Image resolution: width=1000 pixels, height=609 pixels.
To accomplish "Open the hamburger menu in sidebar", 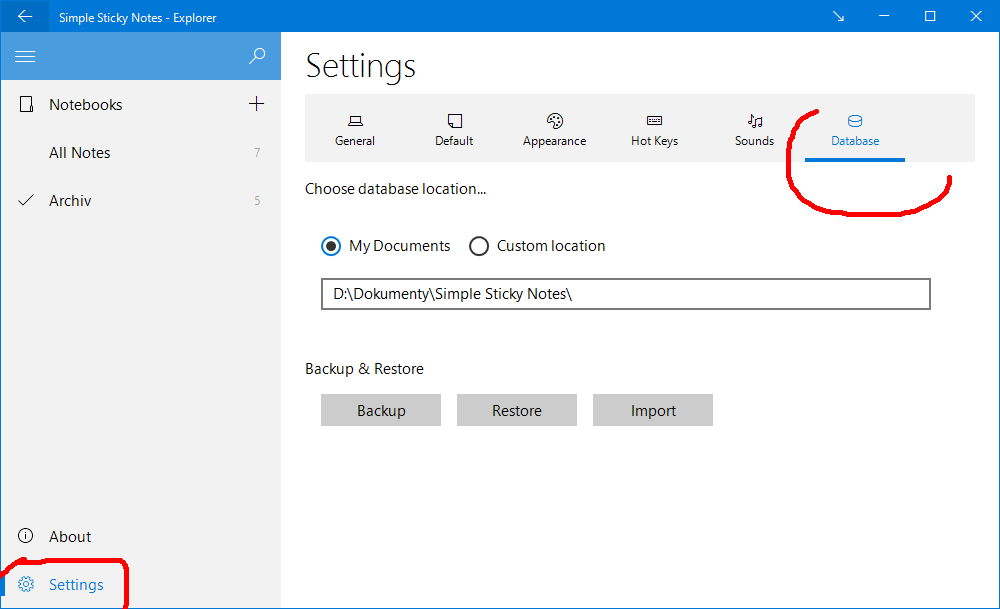I will pyautogui.click(x=25, y=56).
